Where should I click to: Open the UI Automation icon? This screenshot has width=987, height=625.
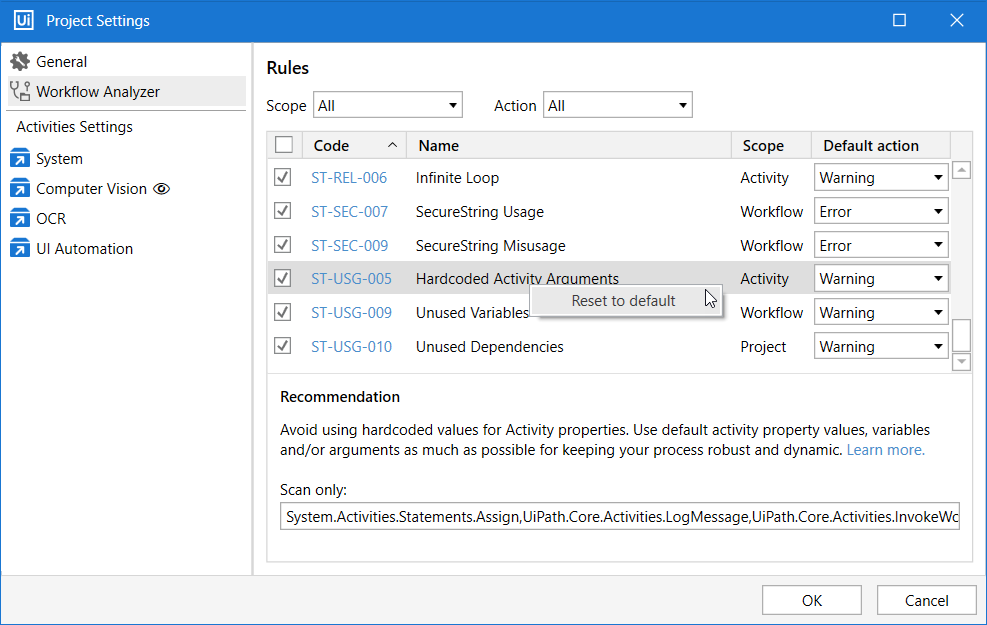tap(20, 249)
